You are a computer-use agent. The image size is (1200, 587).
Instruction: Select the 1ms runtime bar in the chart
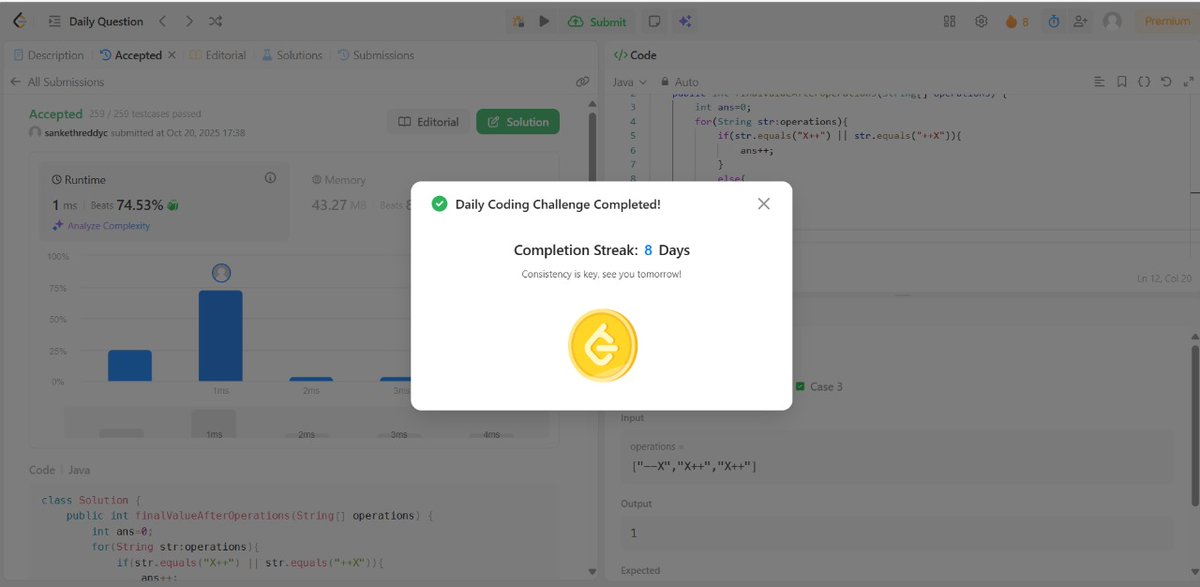220,335
